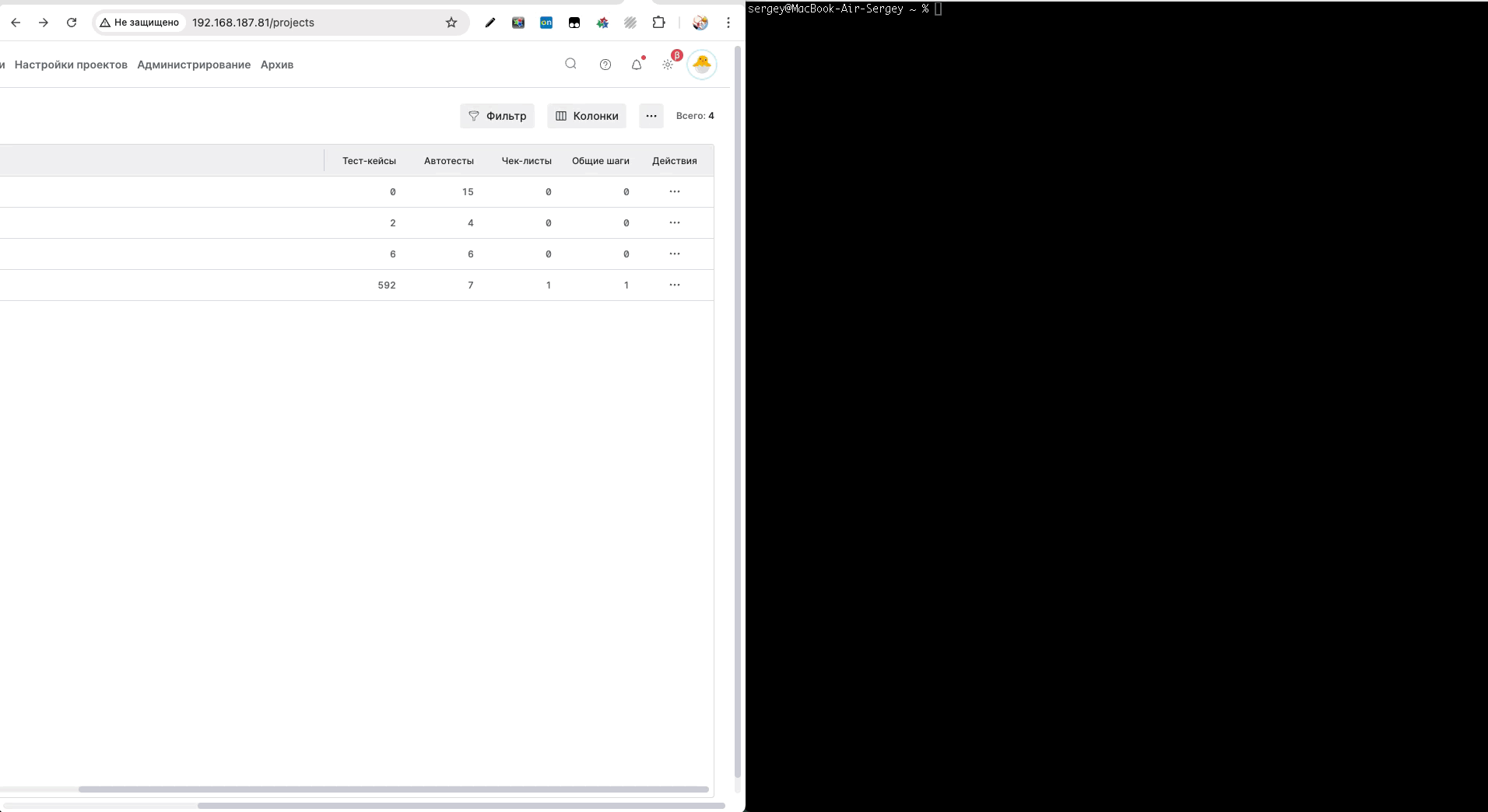Open the Архив menu item

point(277,65)
